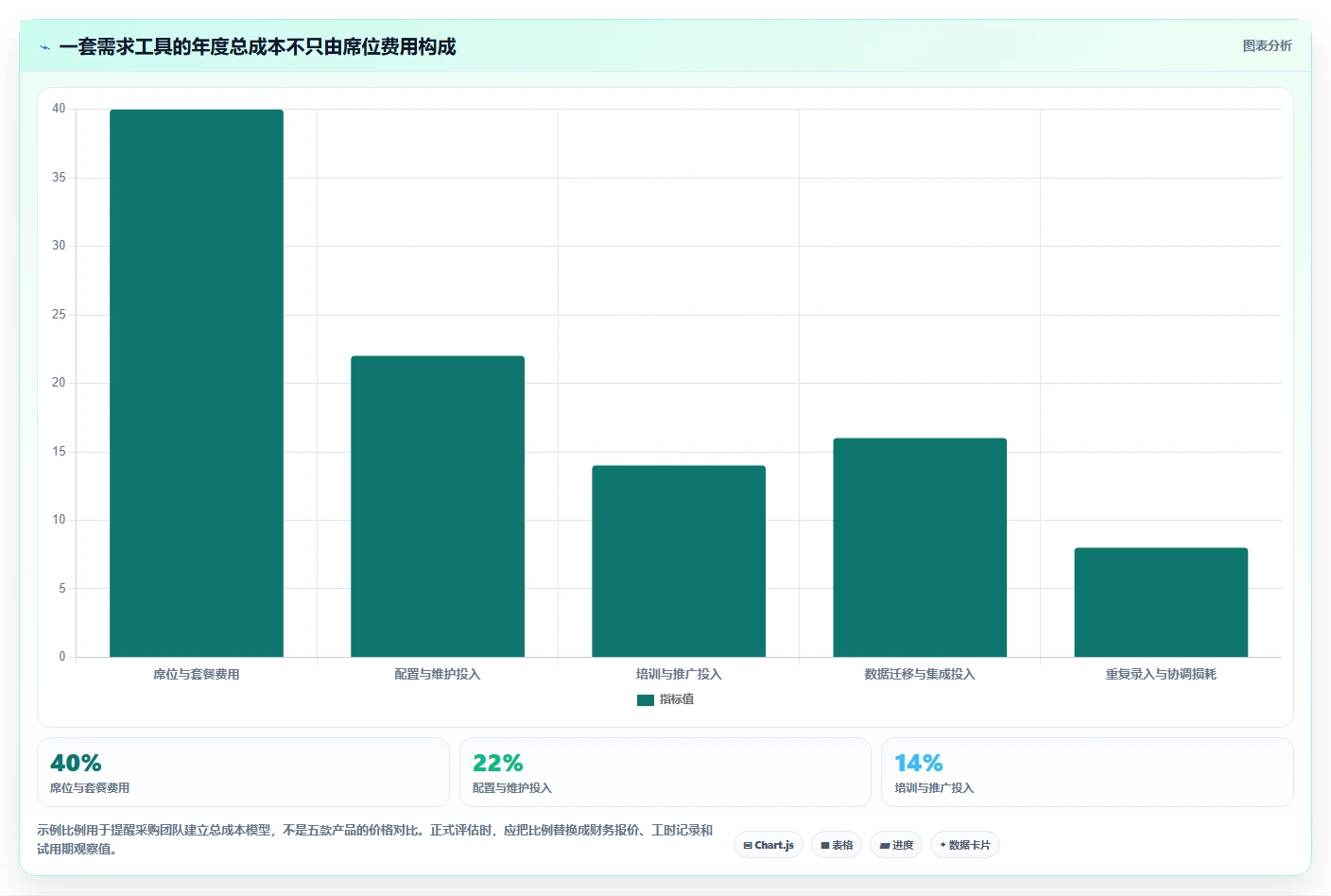This screenshot has height=896, width=1331.
Task: Click the 14% 培训与推广投入 stat card
Action: [x=1087, y=772]
